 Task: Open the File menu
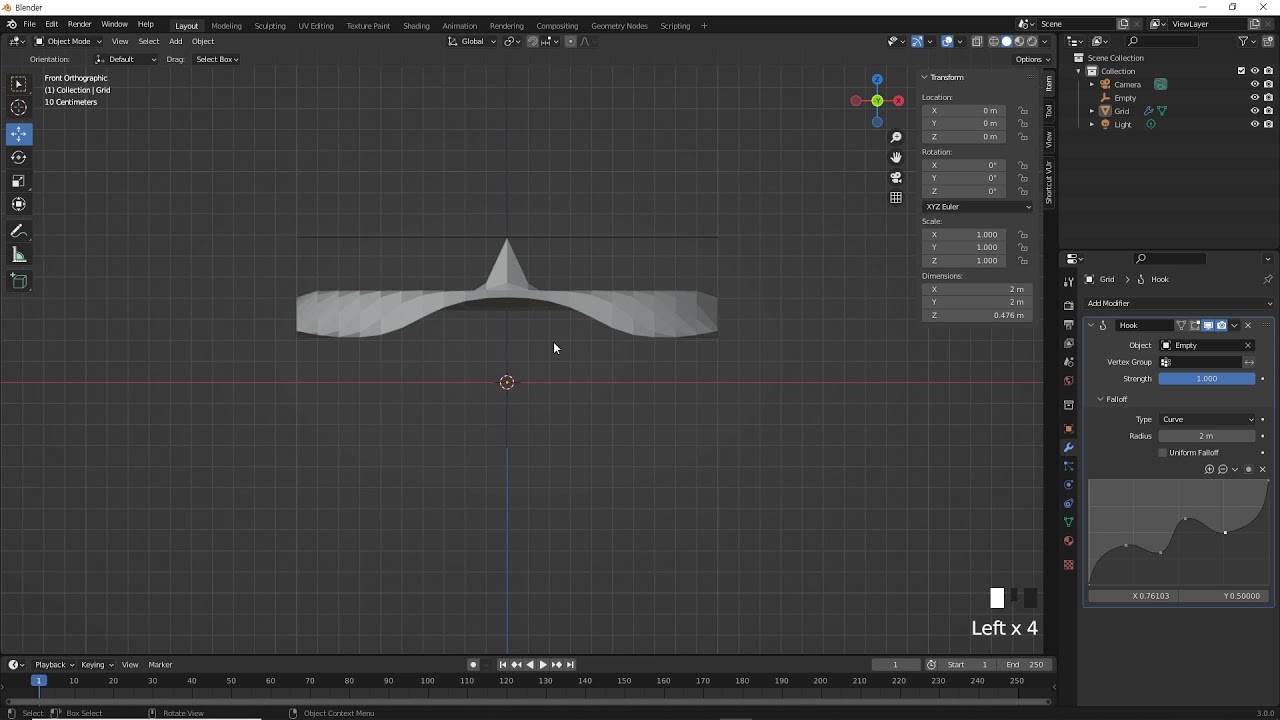point(30,24)
